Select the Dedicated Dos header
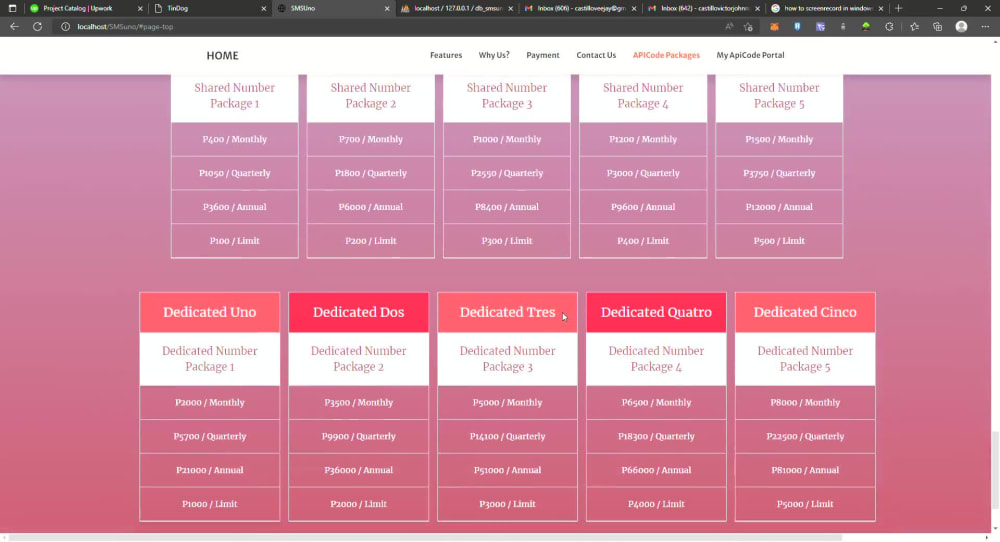 [x=358, y=312]
